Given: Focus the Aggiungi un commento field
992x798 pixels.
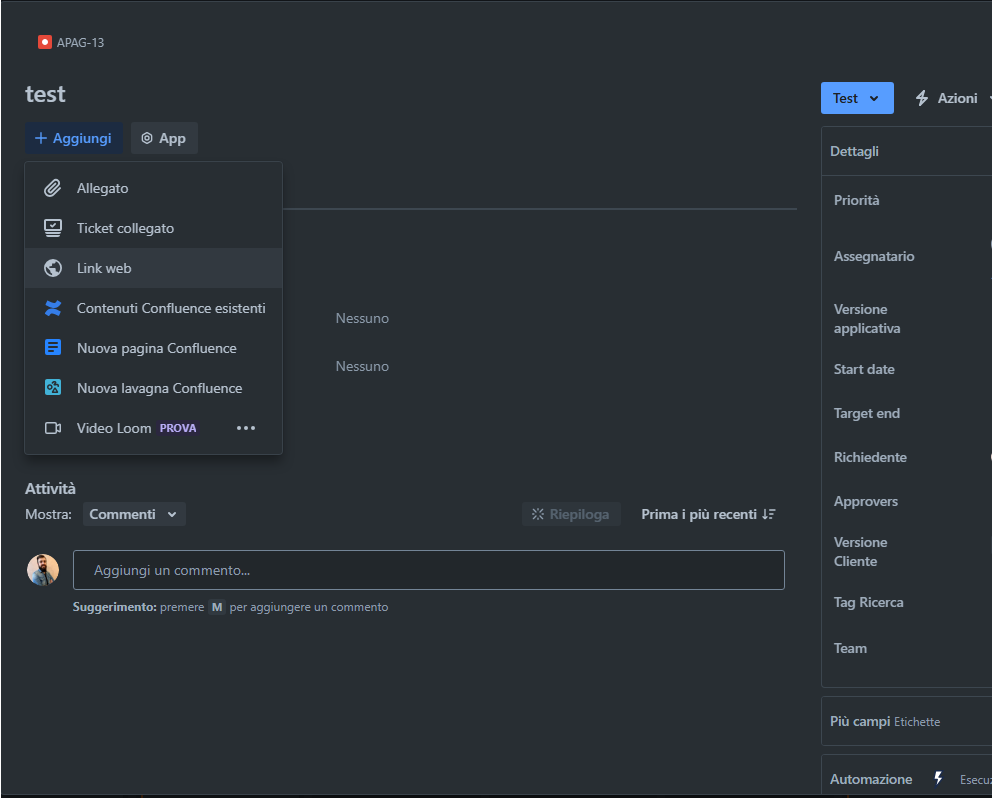Looking at the screenshot, I should point(429,570).
